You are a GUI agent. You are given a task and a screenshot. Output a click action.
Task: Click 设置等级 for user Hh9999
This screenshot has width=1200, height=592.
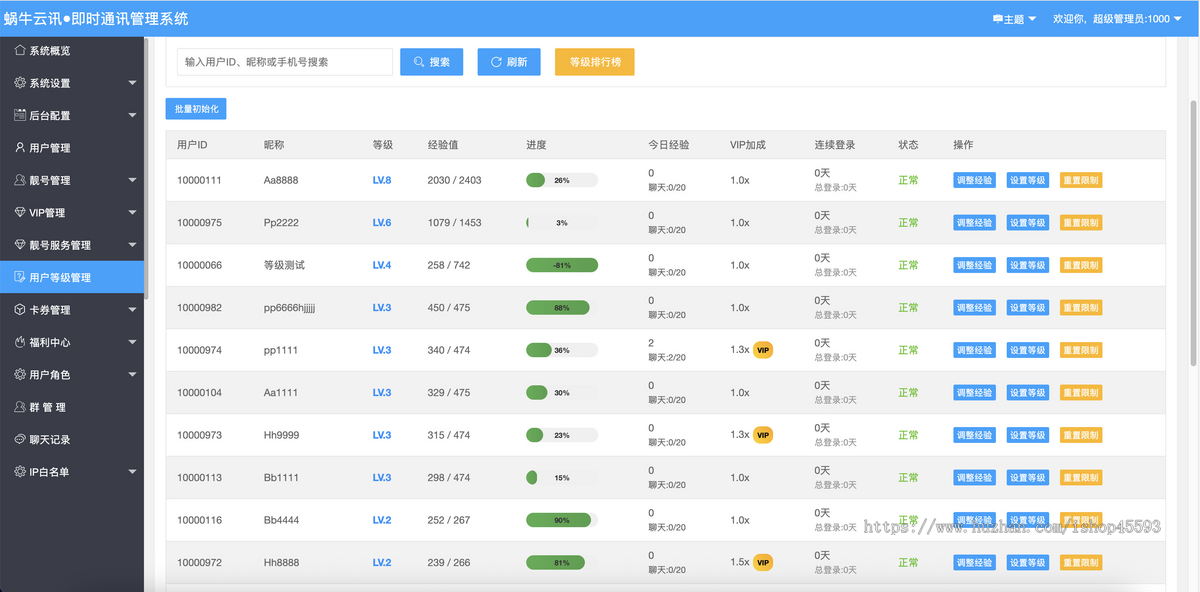click(x=1027, y=435)
